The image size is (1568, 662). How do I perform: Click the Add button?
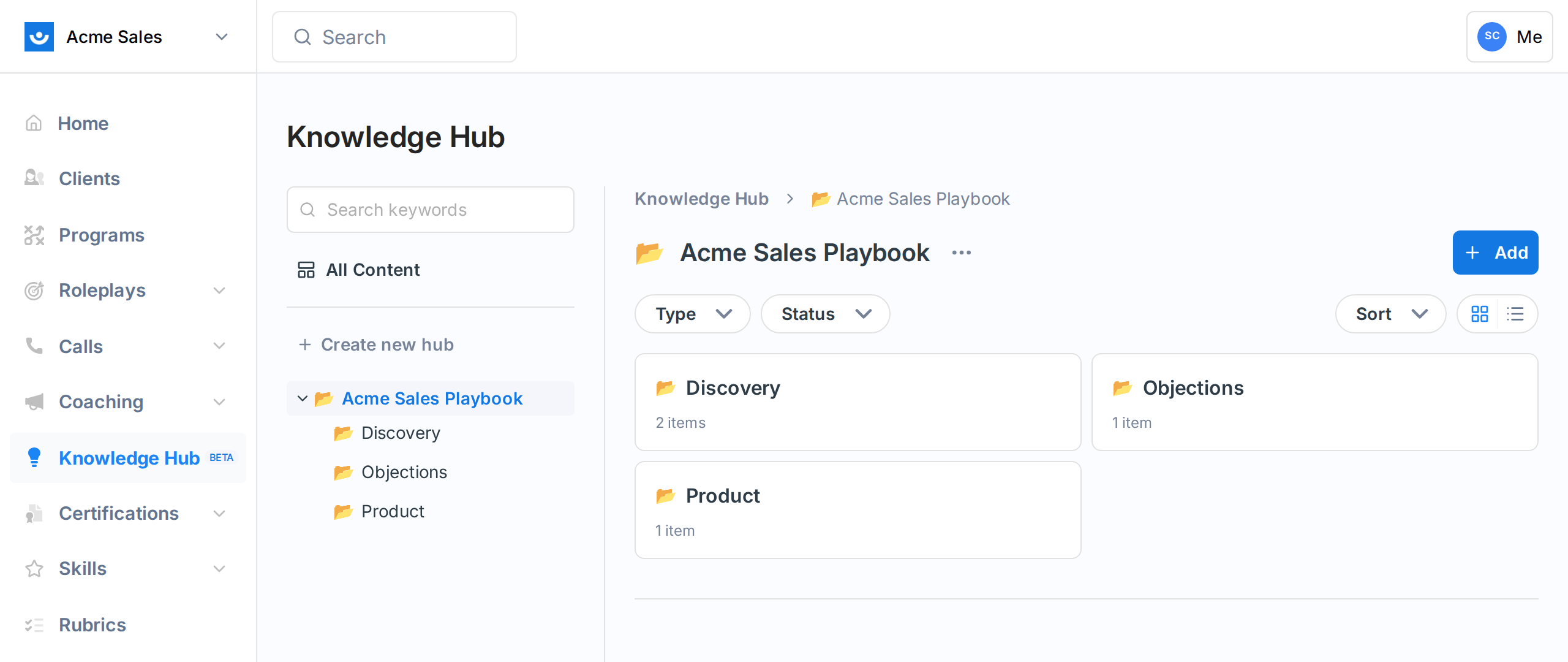click(x=1495, y=253)
